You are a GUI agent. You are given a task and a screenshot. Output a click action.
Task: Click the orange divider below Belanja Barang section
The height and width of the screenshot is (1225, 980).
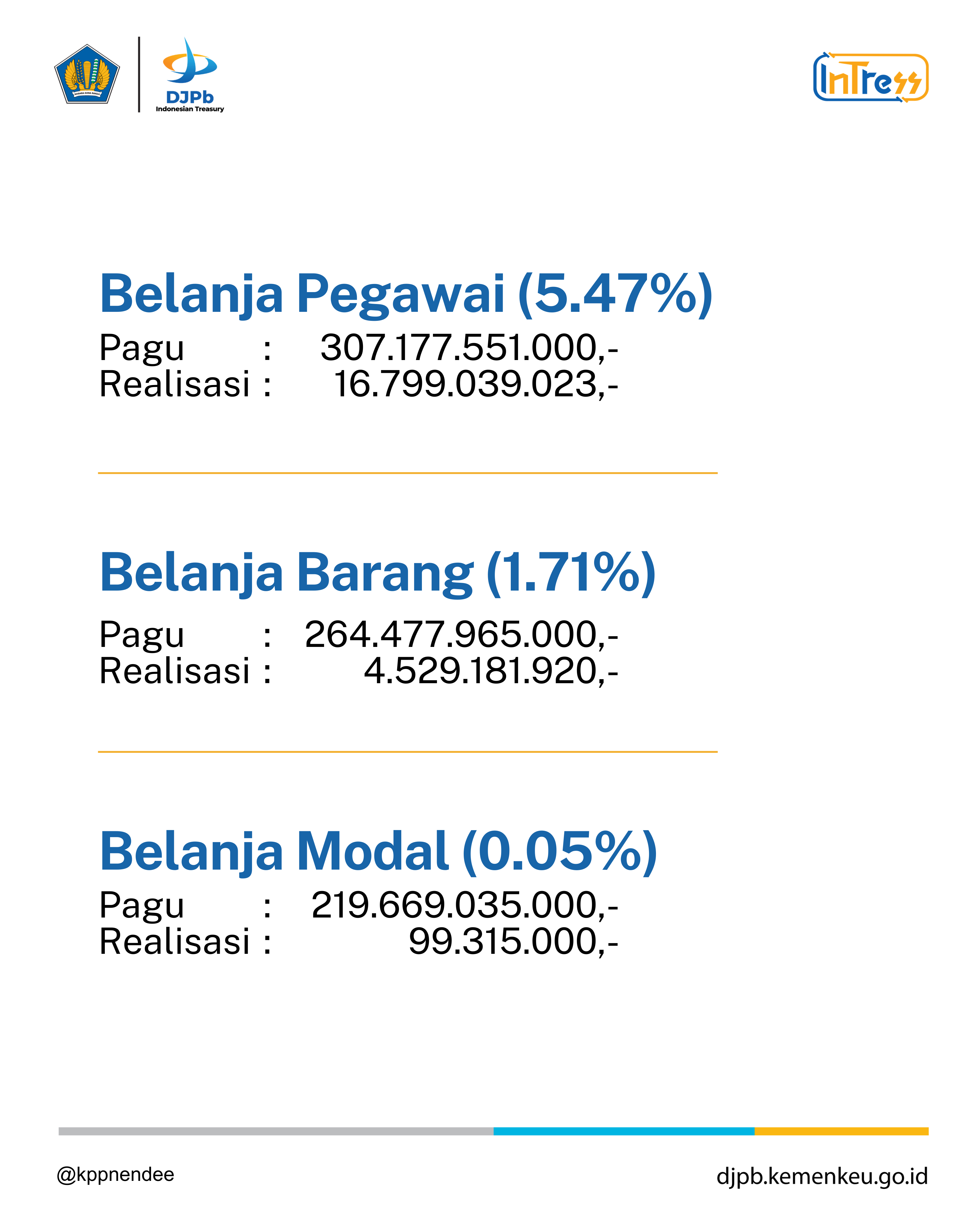[407, 752]
